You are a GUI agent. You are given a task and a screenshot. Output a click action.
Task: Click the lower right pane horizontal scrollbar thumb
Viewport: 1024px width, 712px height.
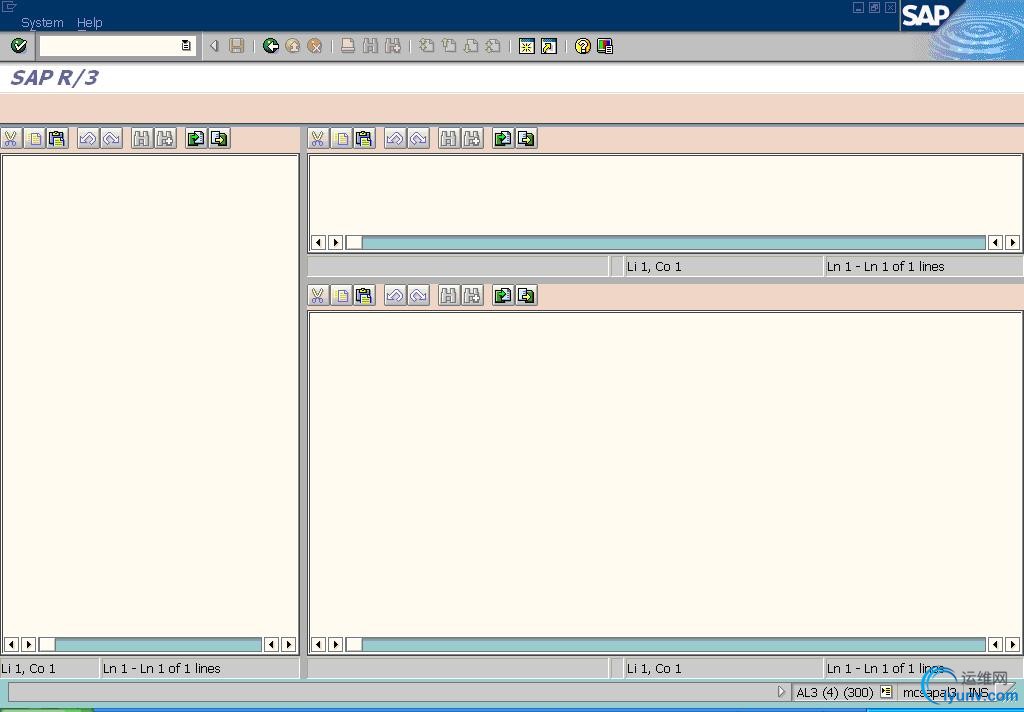point(354,645)
